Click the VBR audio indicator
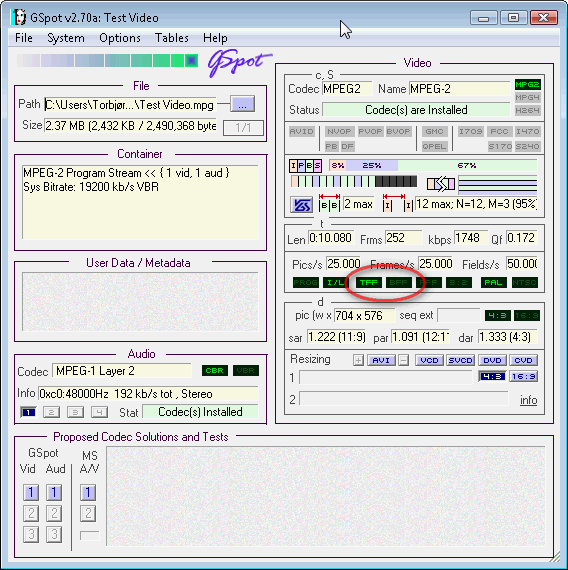Viewport: 568px width, 570px height. click(246, 370)
